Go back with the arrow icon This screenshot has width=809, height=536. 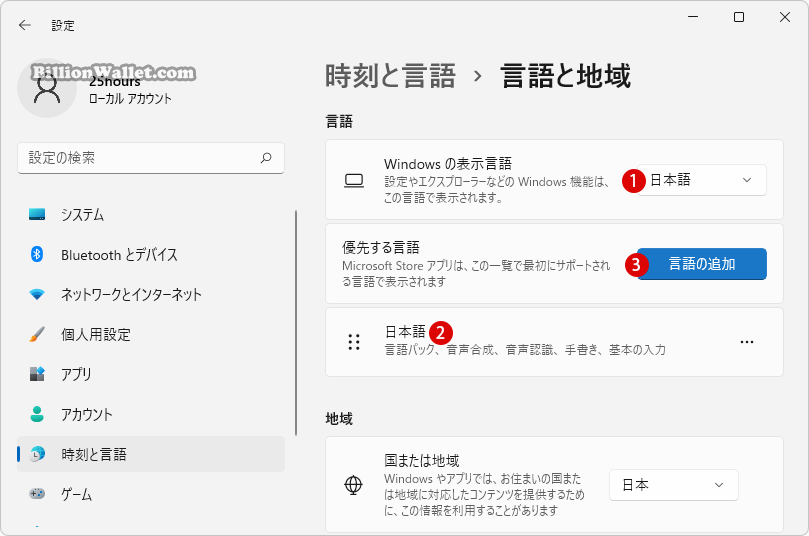tap(25, 25)
